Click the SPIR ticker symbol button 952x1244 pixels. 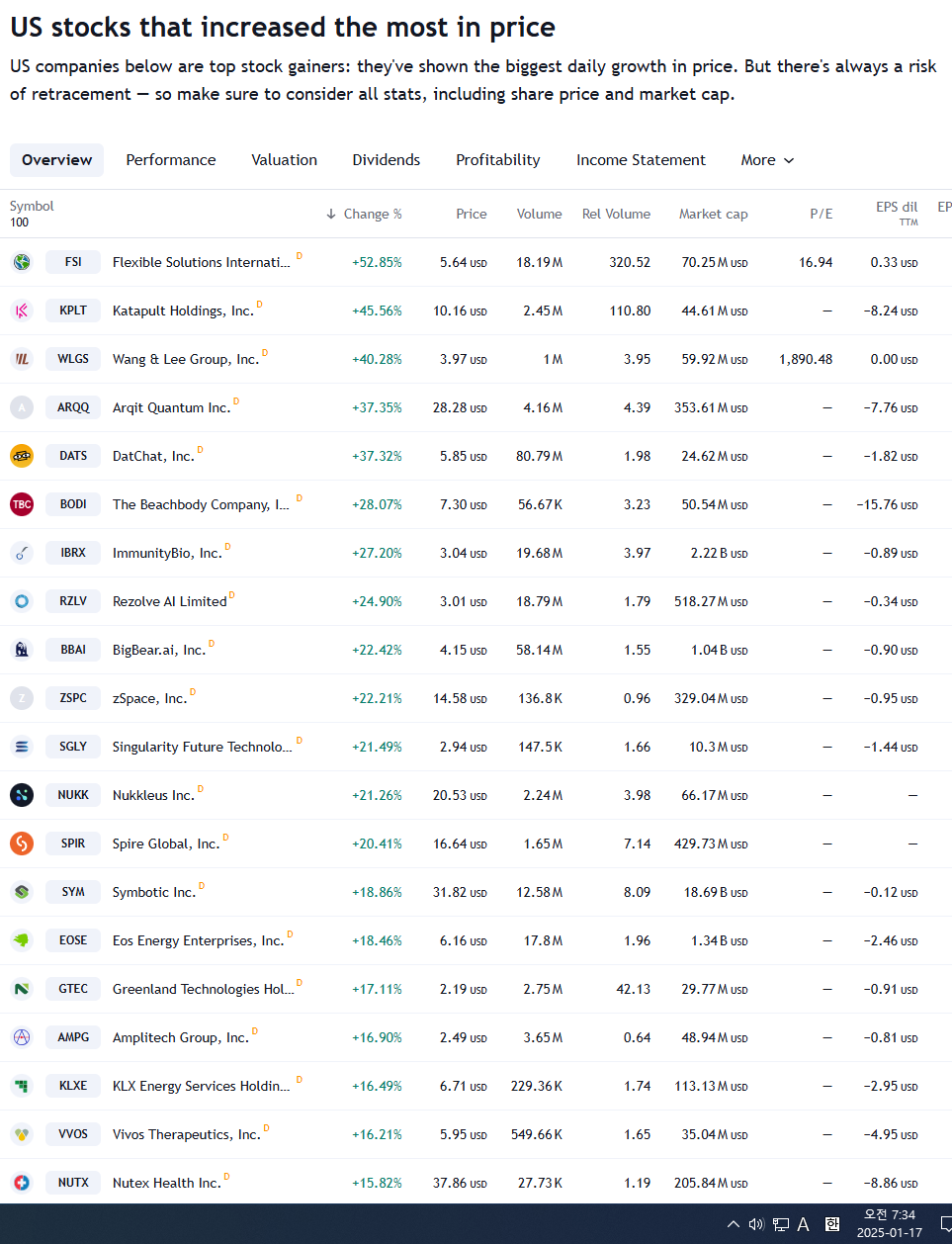pos(73,844)
